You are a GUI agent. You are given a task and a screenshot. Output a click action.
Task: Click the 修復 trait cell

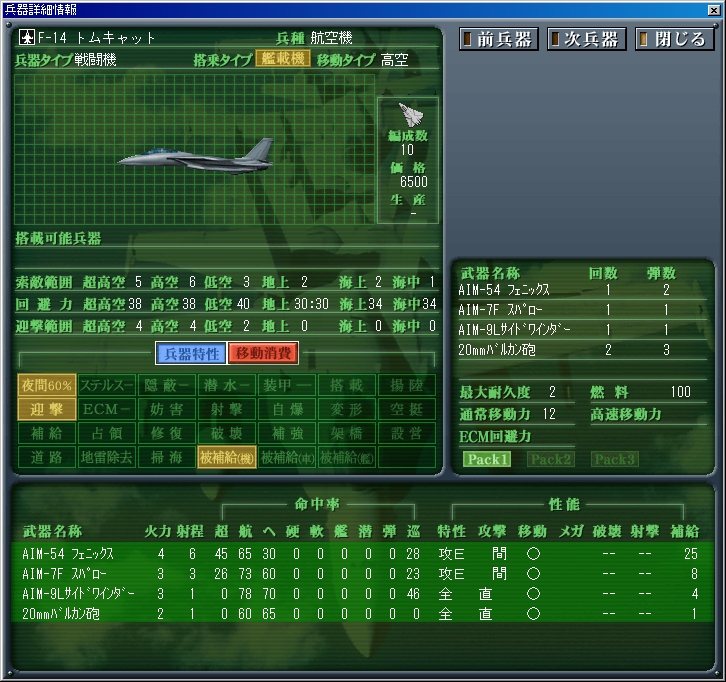[167, 433]
